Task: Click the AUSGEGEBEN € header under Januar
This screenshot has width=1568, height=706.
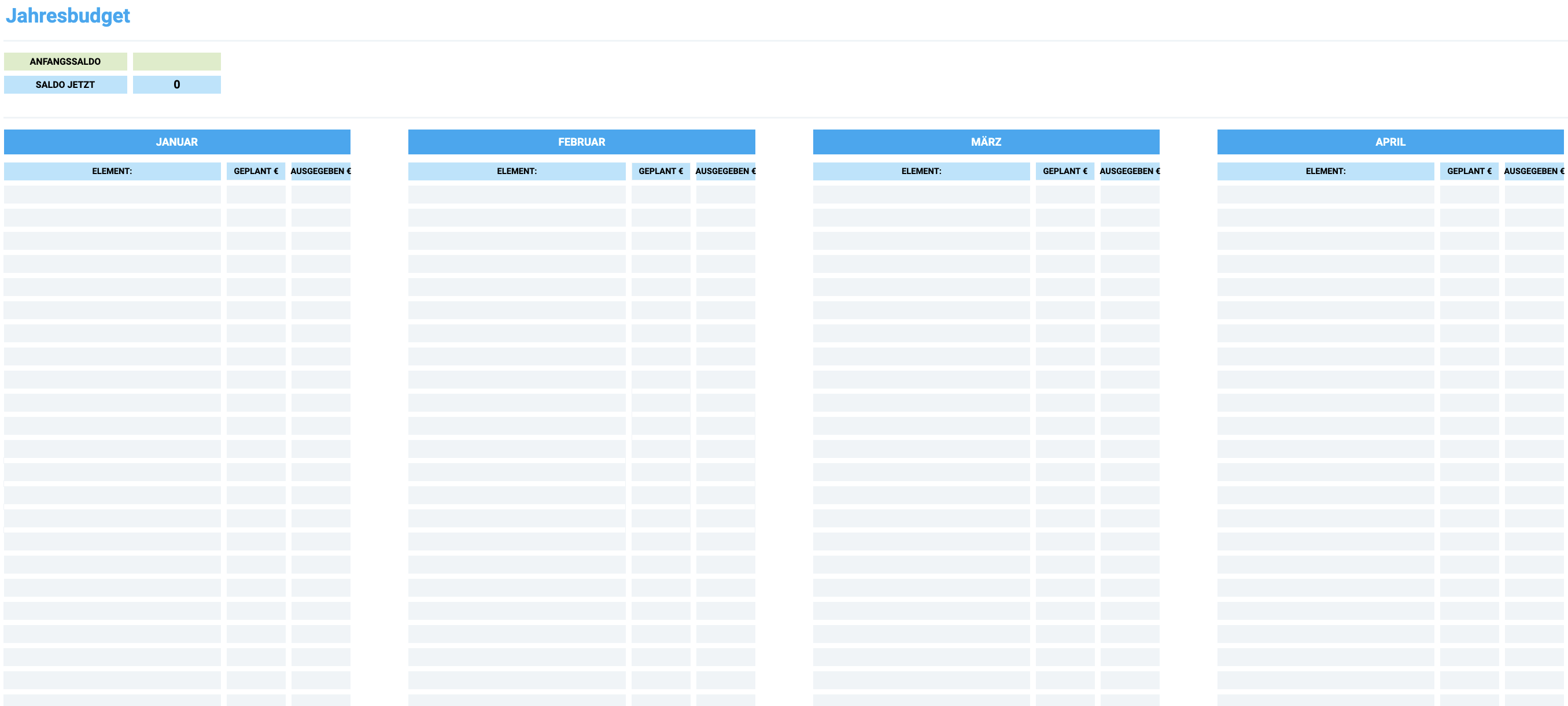Action: pyautogui.click(x=321, y=171)
